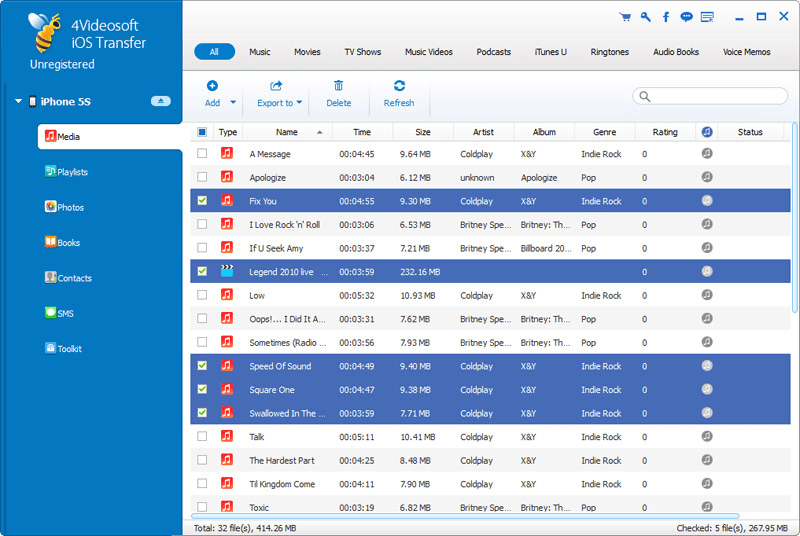The image size is (800, 536).
Task: Click the shopping cart icon in title bar
Action: pyautogui.click(x=625, y=16)
